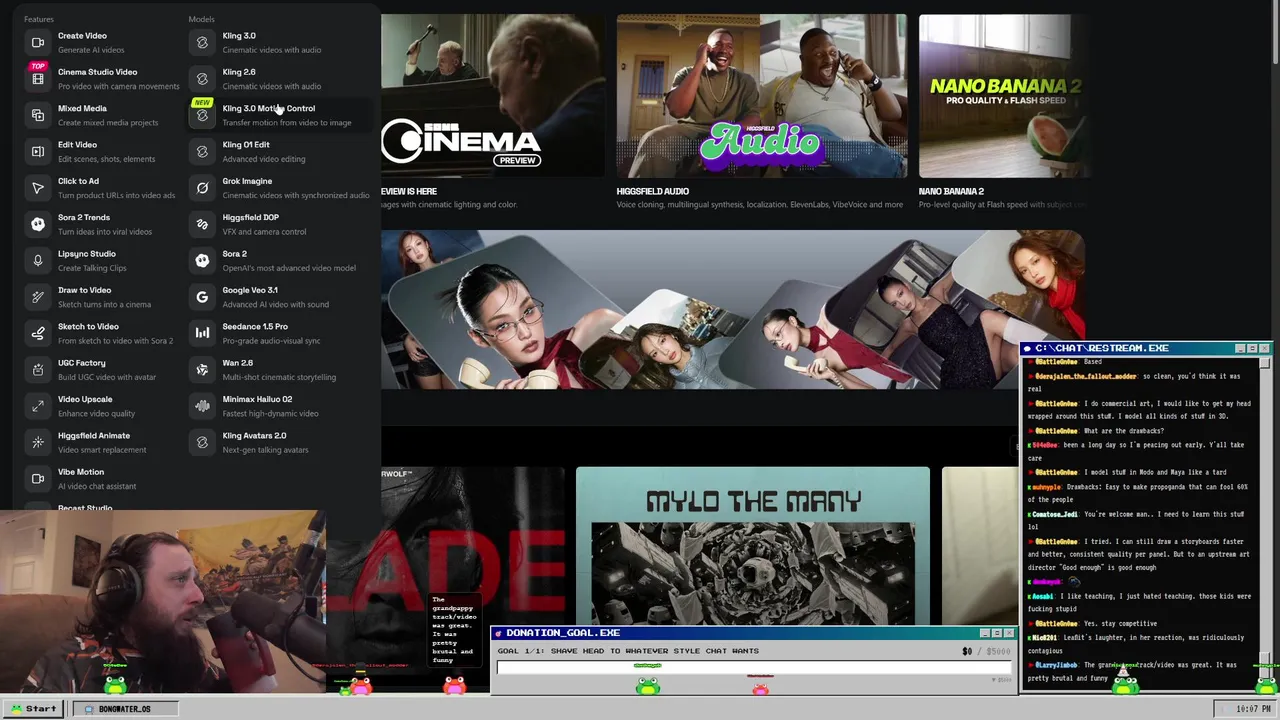The image size is (1280, 720).
Task: Click the Kling 3.0 model icon
Action: 202,42
